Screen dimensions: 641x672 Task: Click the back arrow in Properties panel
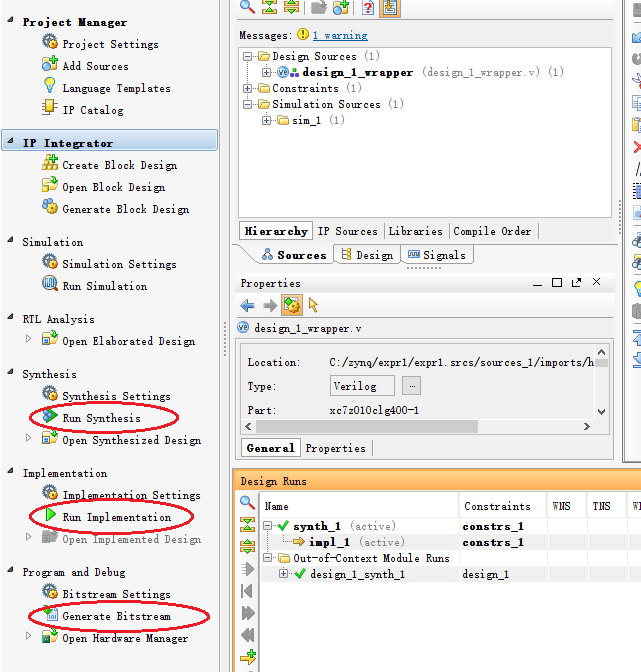tap(248, 305)
